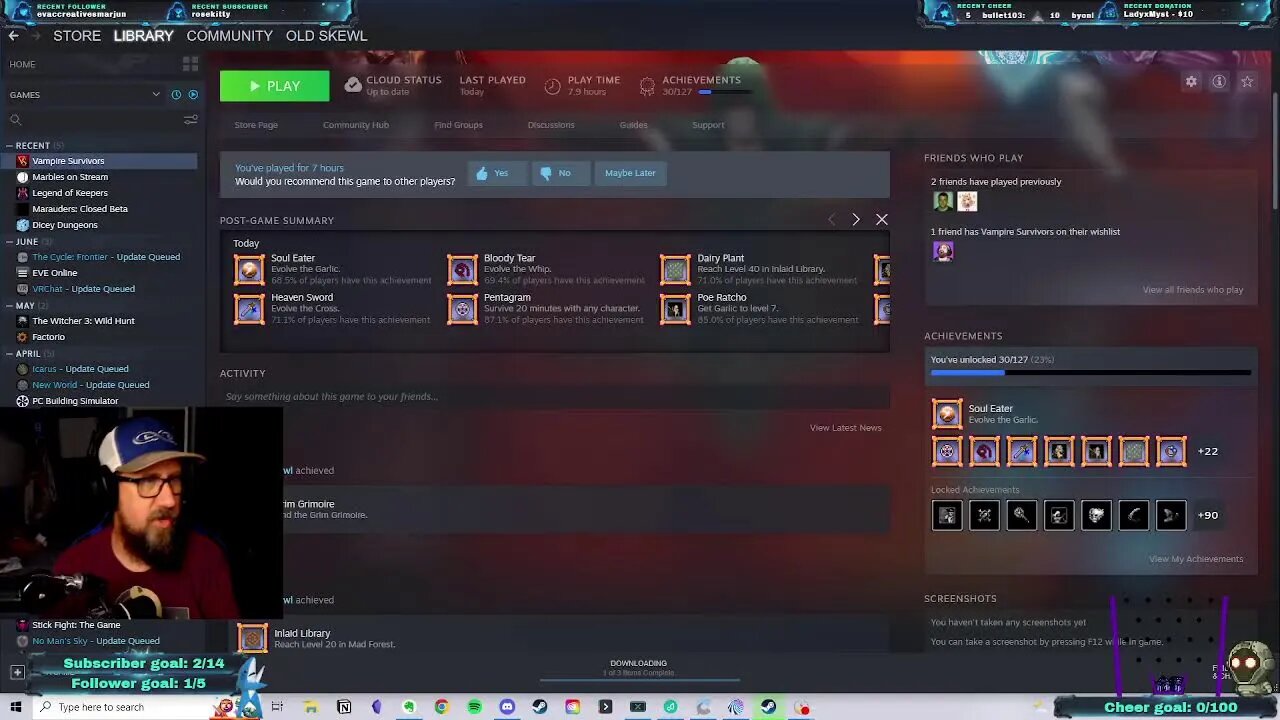Expand the GAMES filter dropdown
Viewport: 1280px width, 720px height.
(x=156, y=95)
